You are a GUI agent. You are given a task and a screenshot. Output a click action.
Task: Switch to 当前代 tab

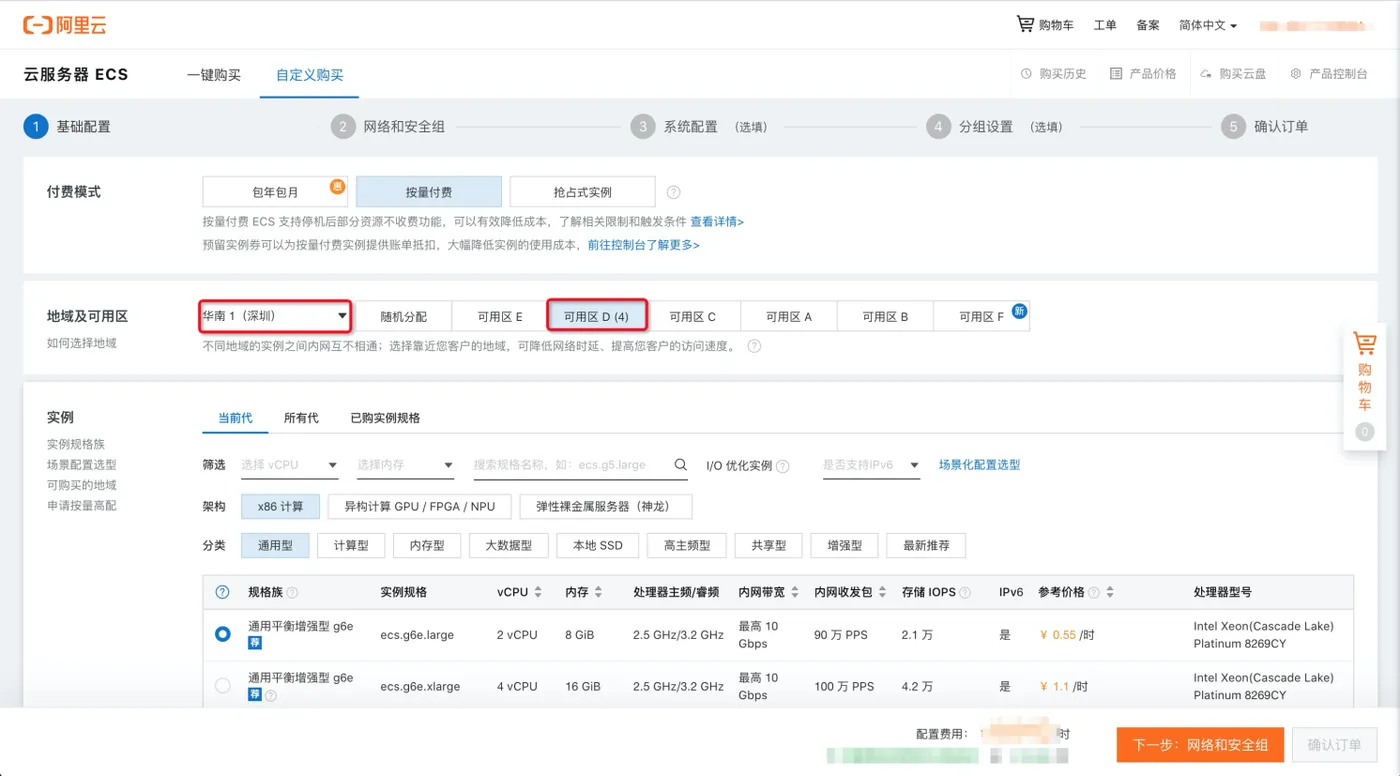click(235, 418)
